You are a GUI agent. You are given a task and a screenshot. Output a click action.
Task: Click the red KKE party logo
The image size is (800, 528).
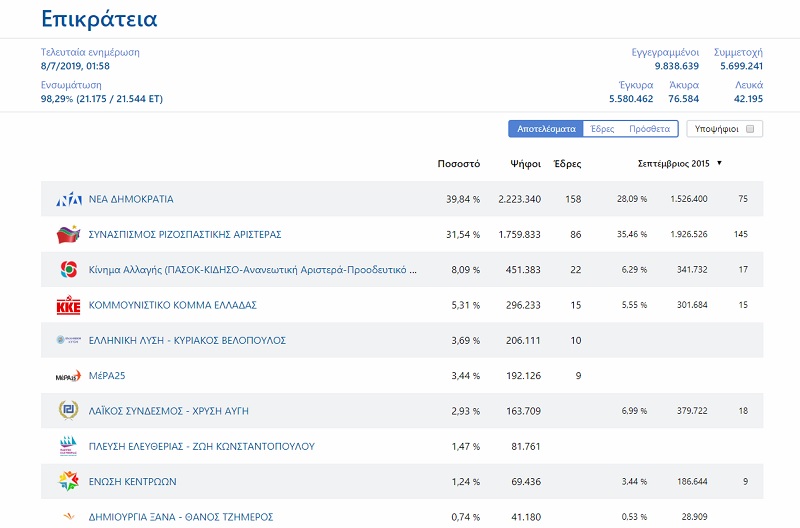pyautogui.click(x=68, y=305)
